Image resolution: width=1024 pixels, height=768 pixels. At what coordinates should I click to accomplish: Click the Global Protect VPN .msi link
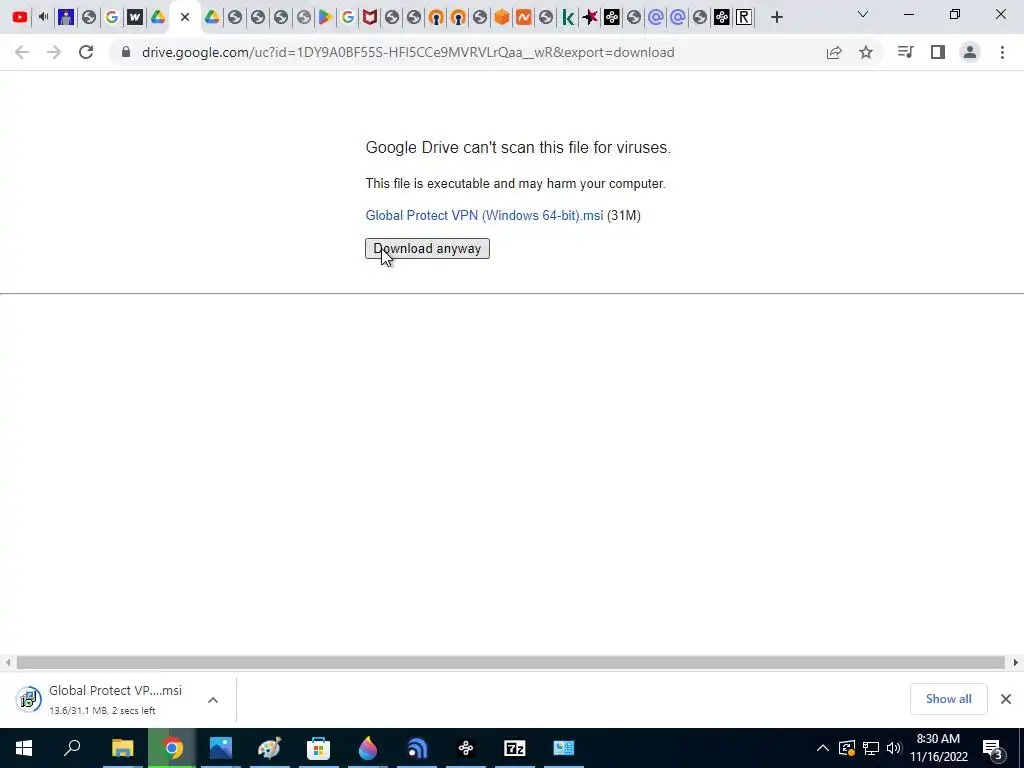484,216
